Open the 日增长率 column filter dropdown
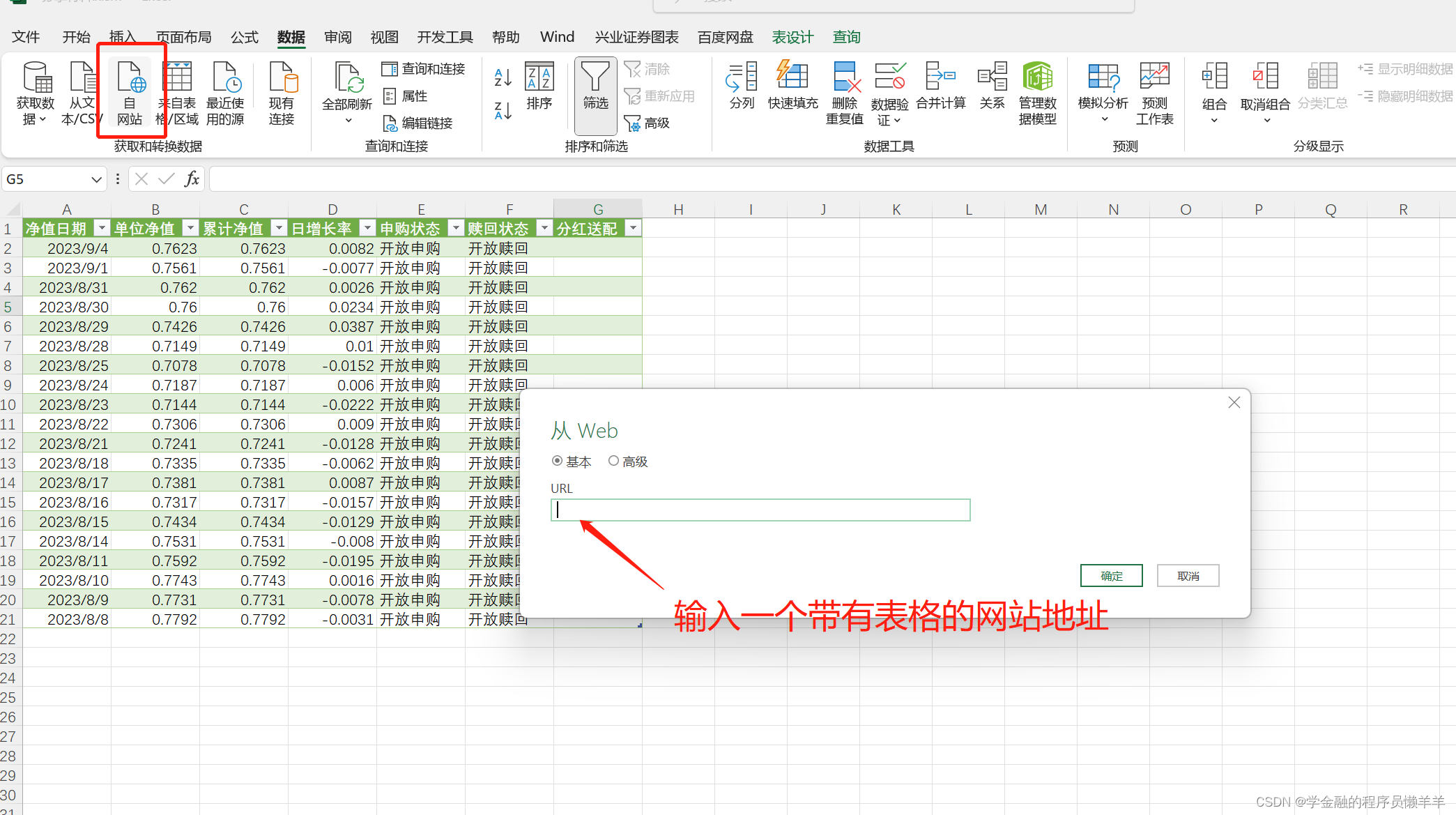The image size is (1456, 815). 367,228
